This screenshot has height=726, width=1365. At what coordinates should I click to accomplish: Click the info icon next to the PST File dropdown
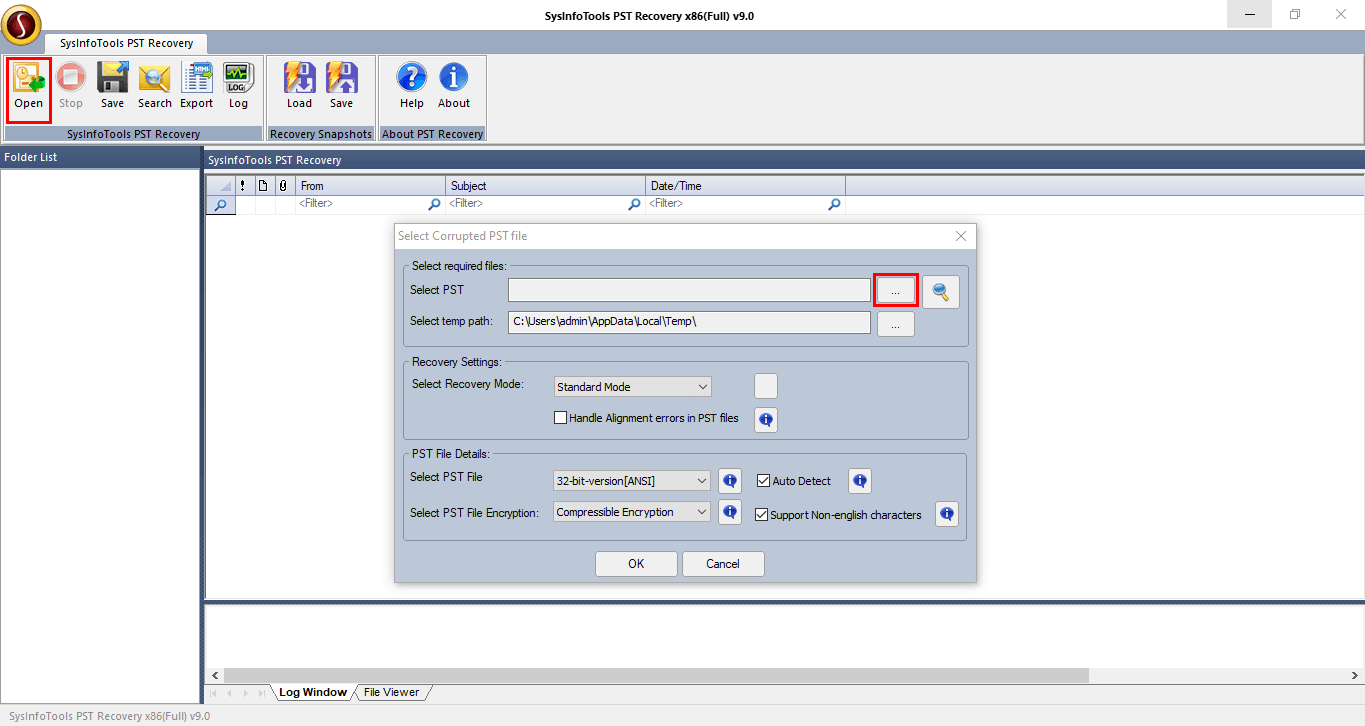730,481
